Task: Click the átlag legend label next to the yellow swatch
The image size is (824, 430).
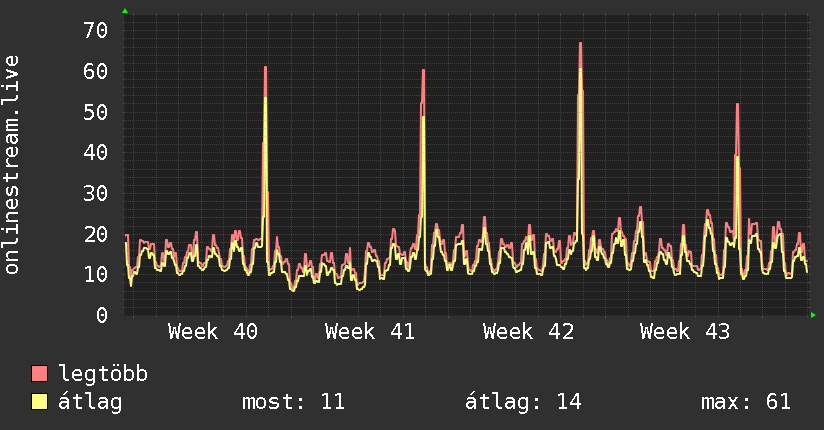Action: (x=90, y=402)
